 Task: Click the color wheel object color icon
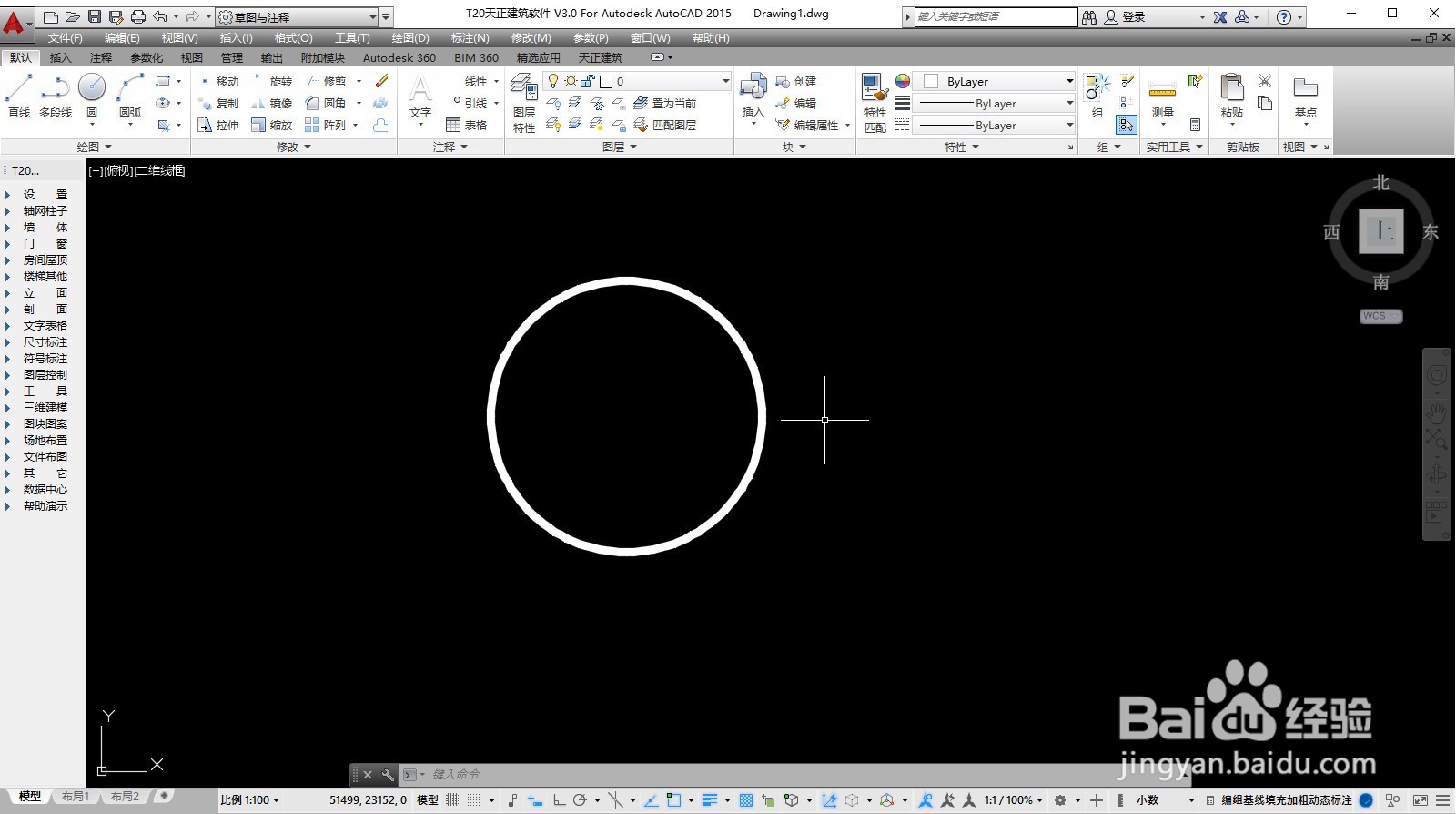[x=903, y=81]
